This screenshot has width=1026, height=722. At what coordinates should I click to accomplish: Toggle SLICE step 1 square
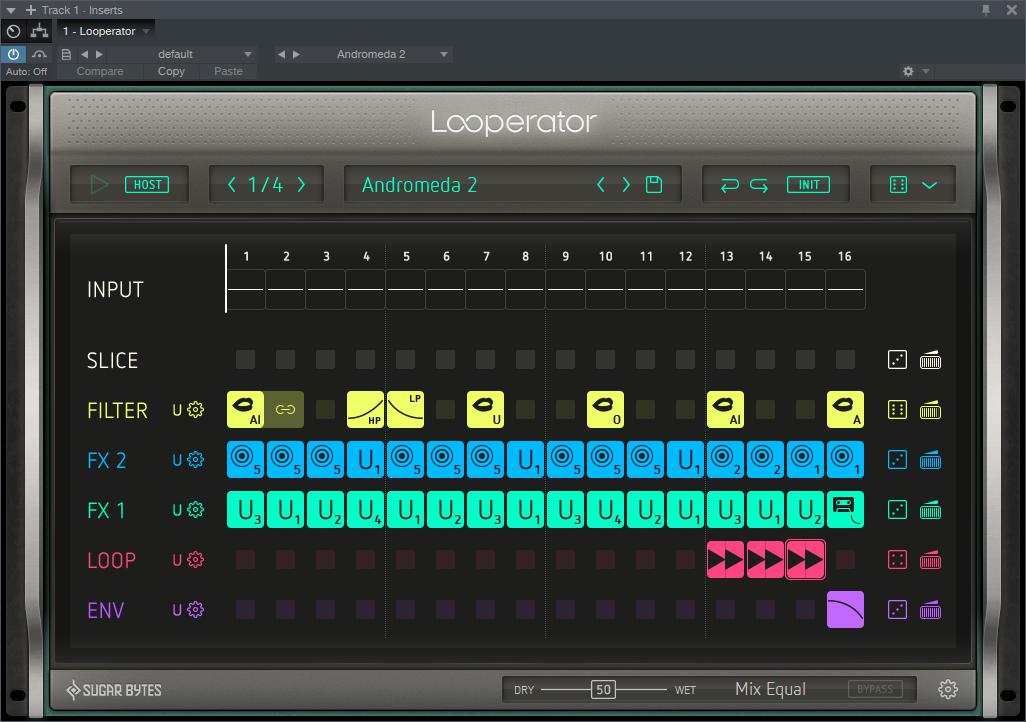[245, 359]
